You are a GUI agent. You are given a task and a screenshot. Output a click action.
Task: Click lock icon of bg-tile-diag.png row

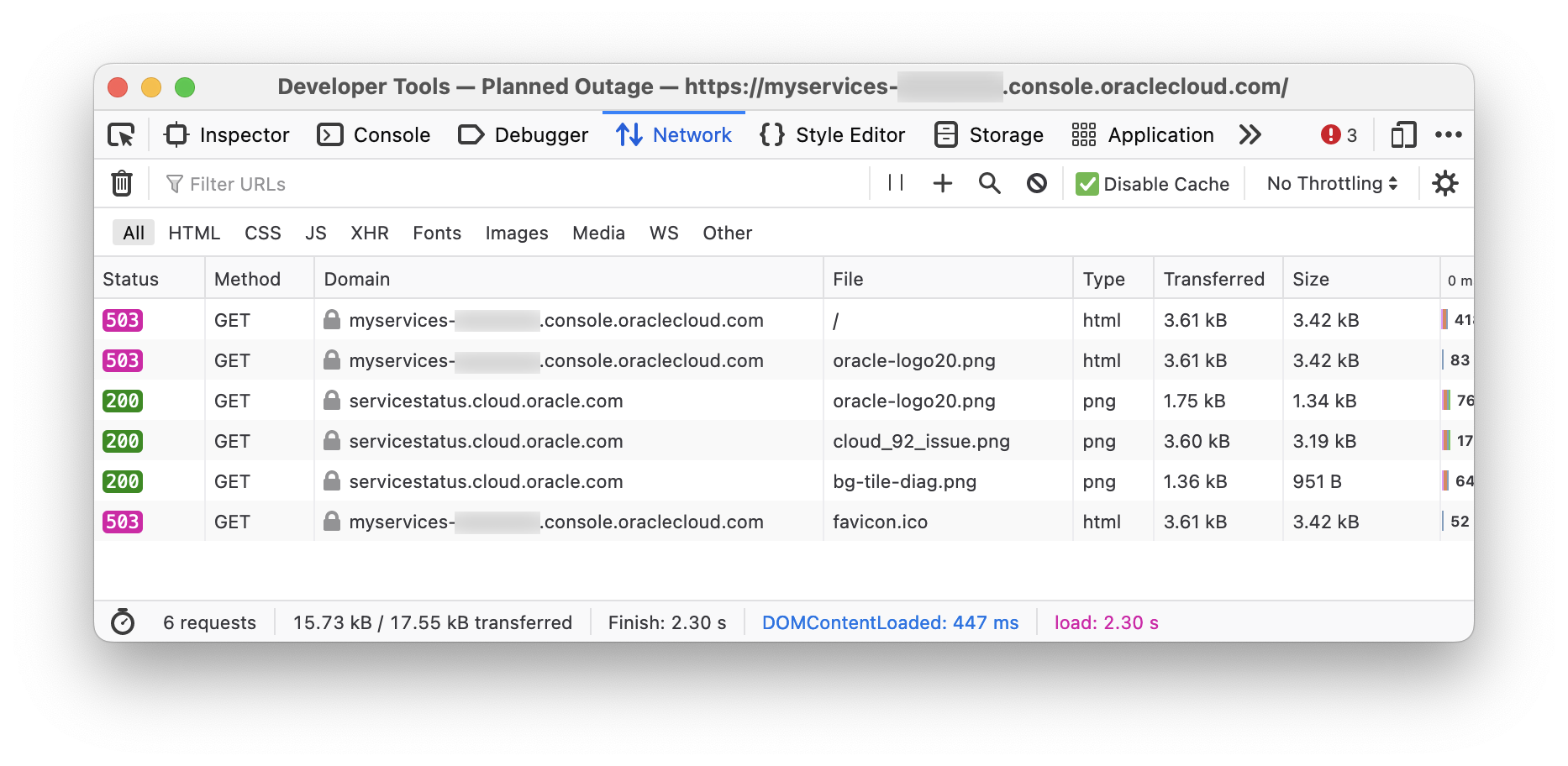332,480
